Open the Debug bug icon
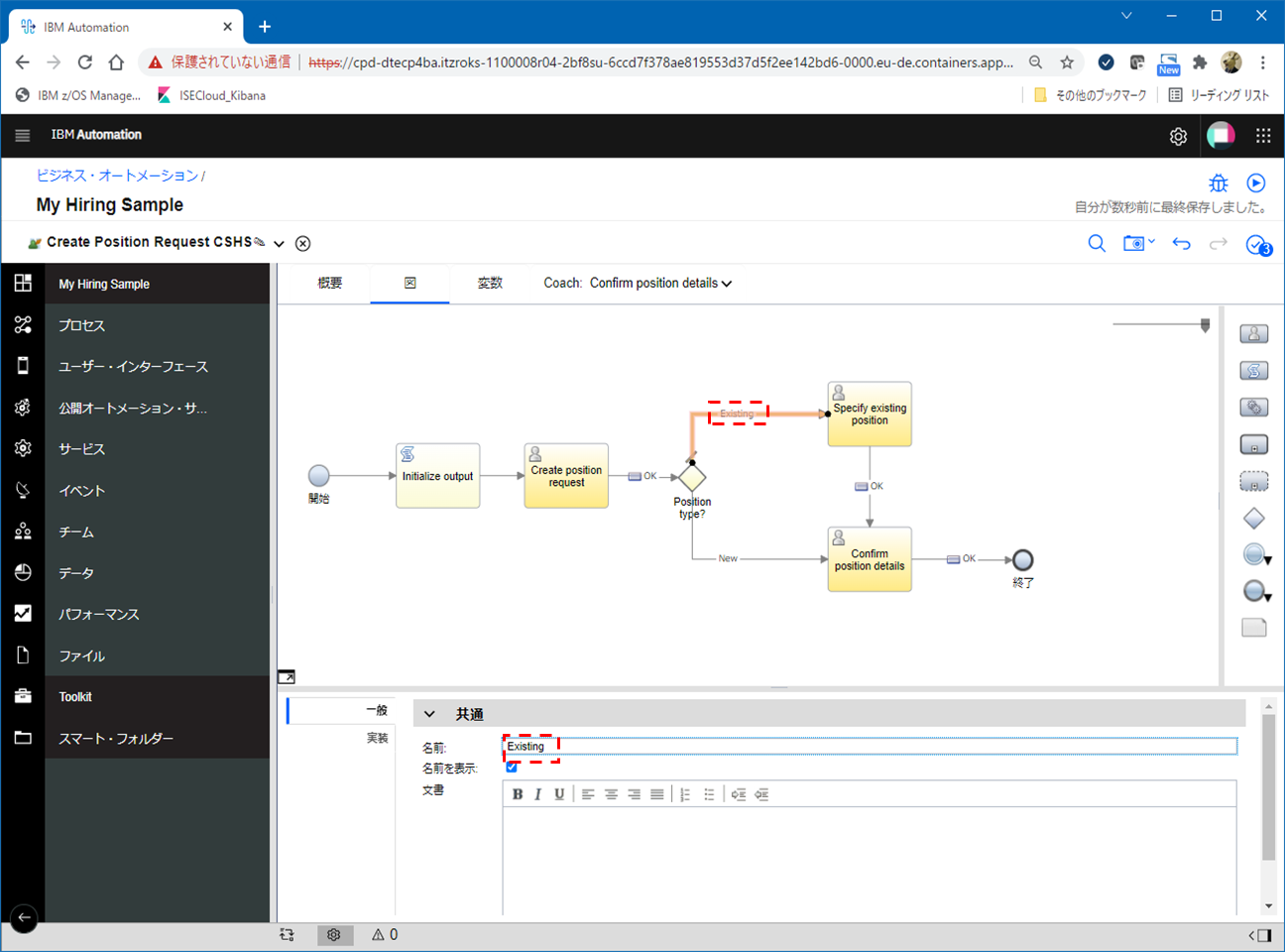This screenshot has height=952, width=1285. (x=1219, y=183)
